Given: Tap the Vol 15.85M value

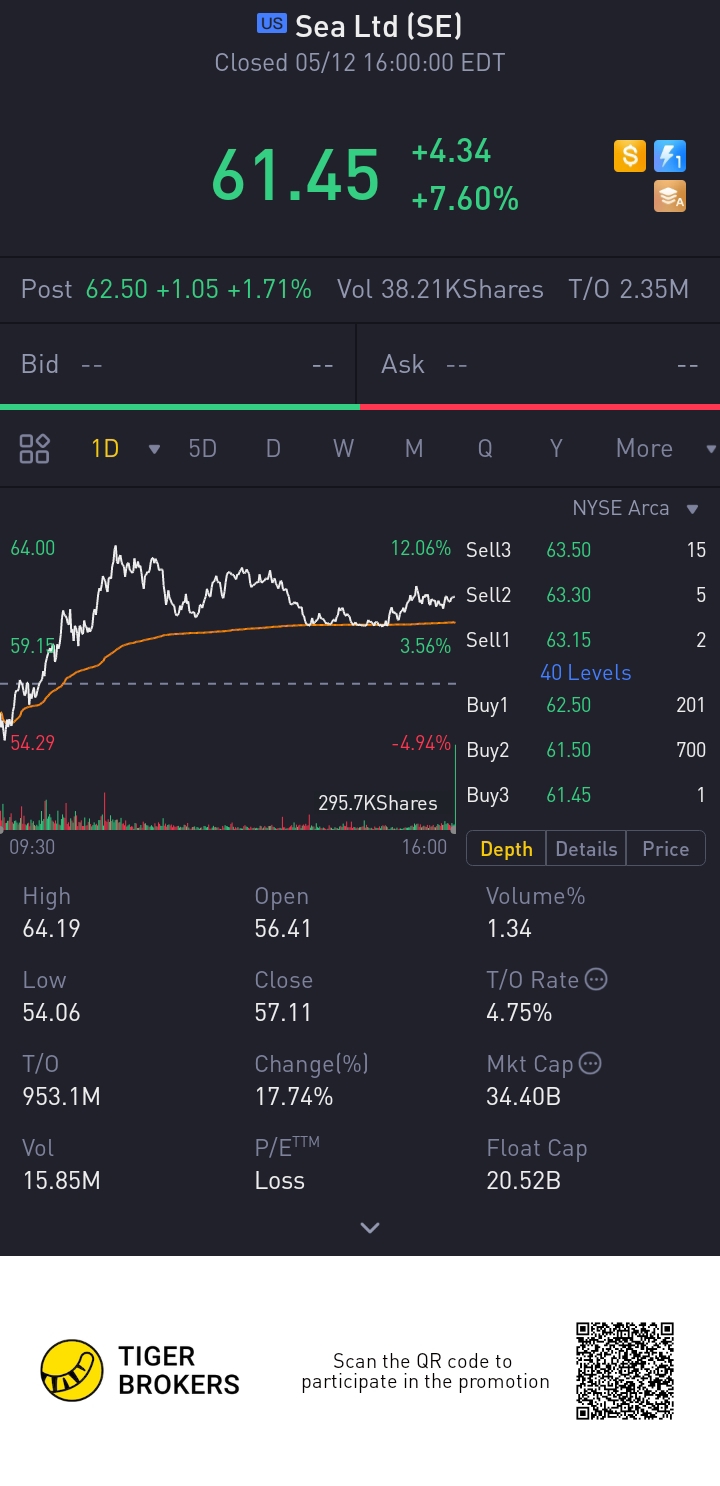Looking at the screenshot, I should [x=62, y=1180].
